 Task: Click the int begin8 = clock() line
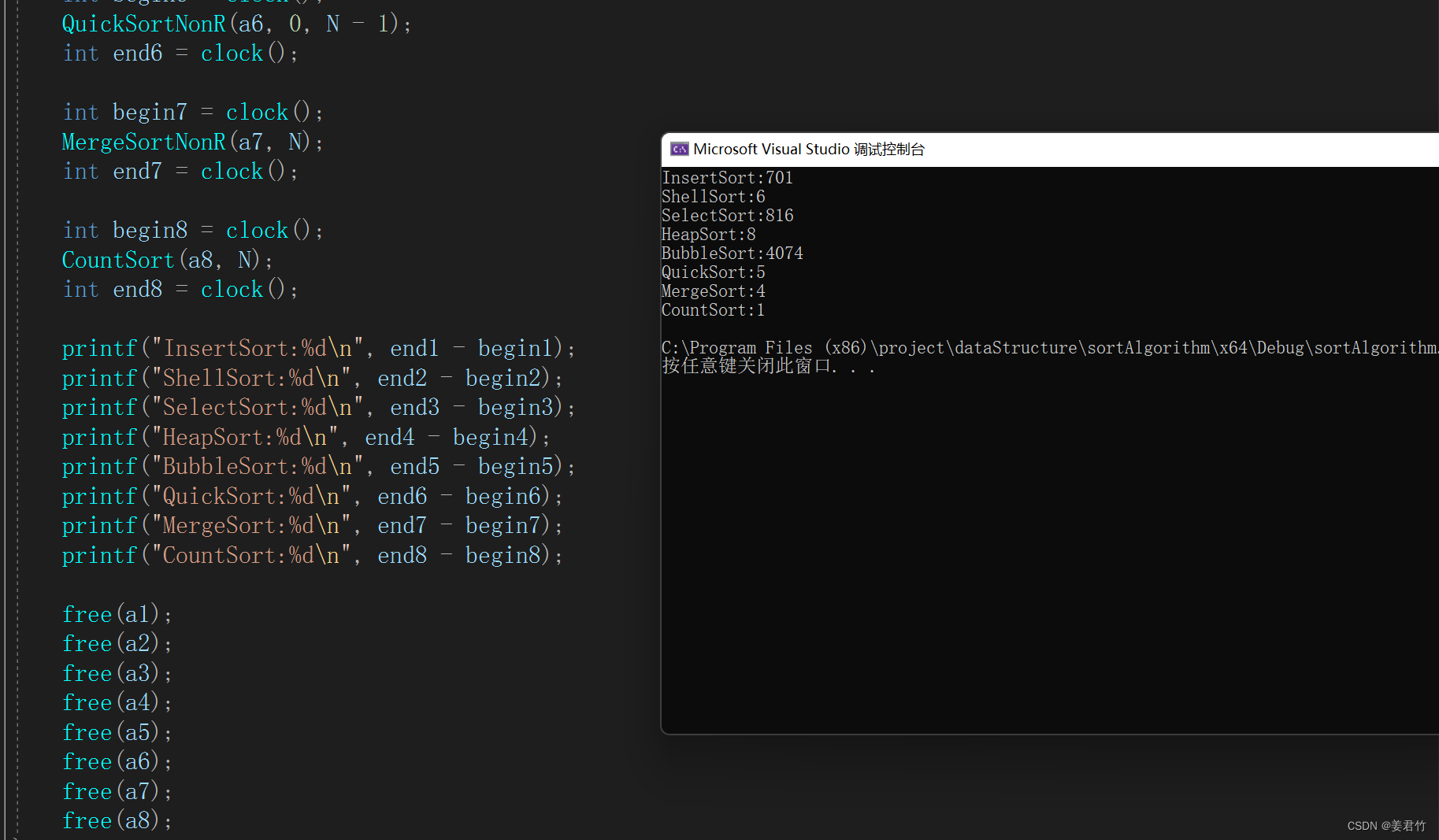(193, 231)
